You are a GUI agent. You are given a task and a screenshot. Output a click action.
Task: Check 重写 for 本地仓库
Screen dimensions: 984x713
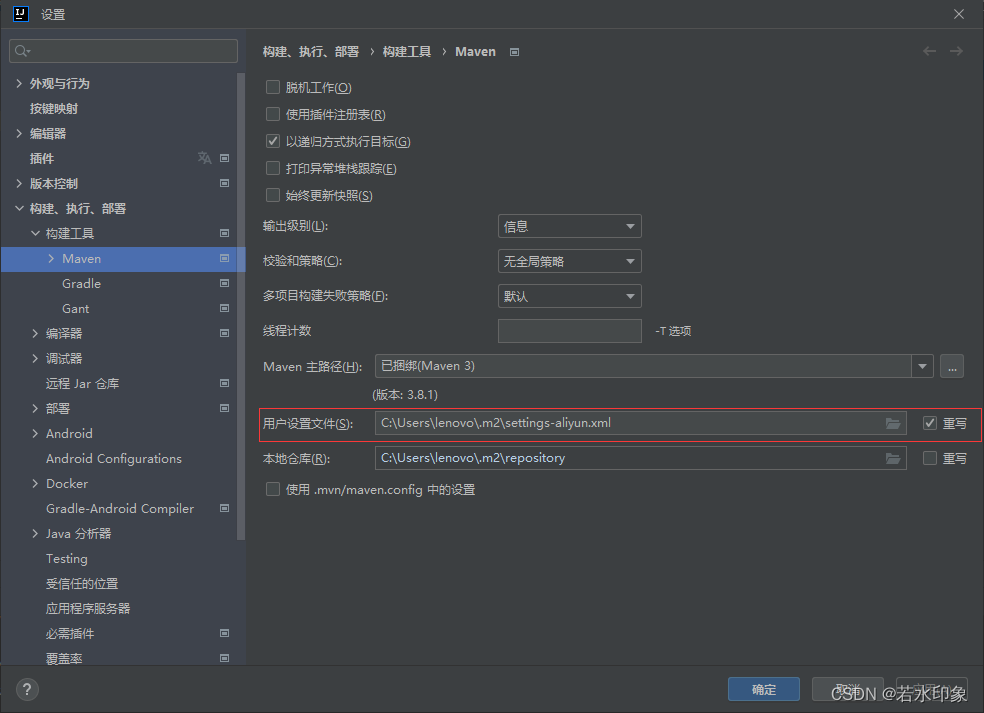tap(930, 458)
